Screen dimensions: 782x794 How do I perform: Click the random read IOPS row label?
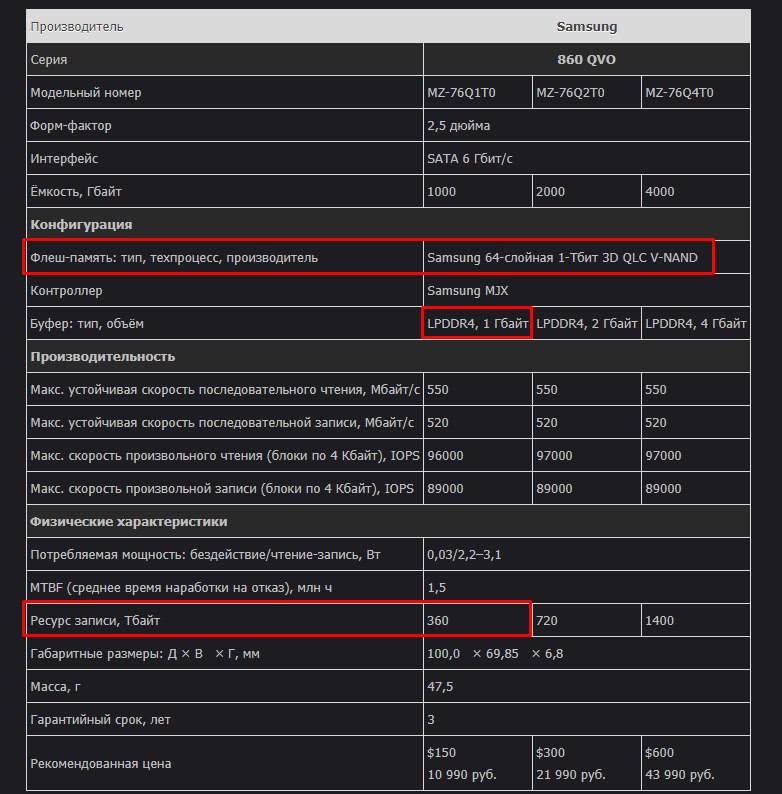[225, 456]
